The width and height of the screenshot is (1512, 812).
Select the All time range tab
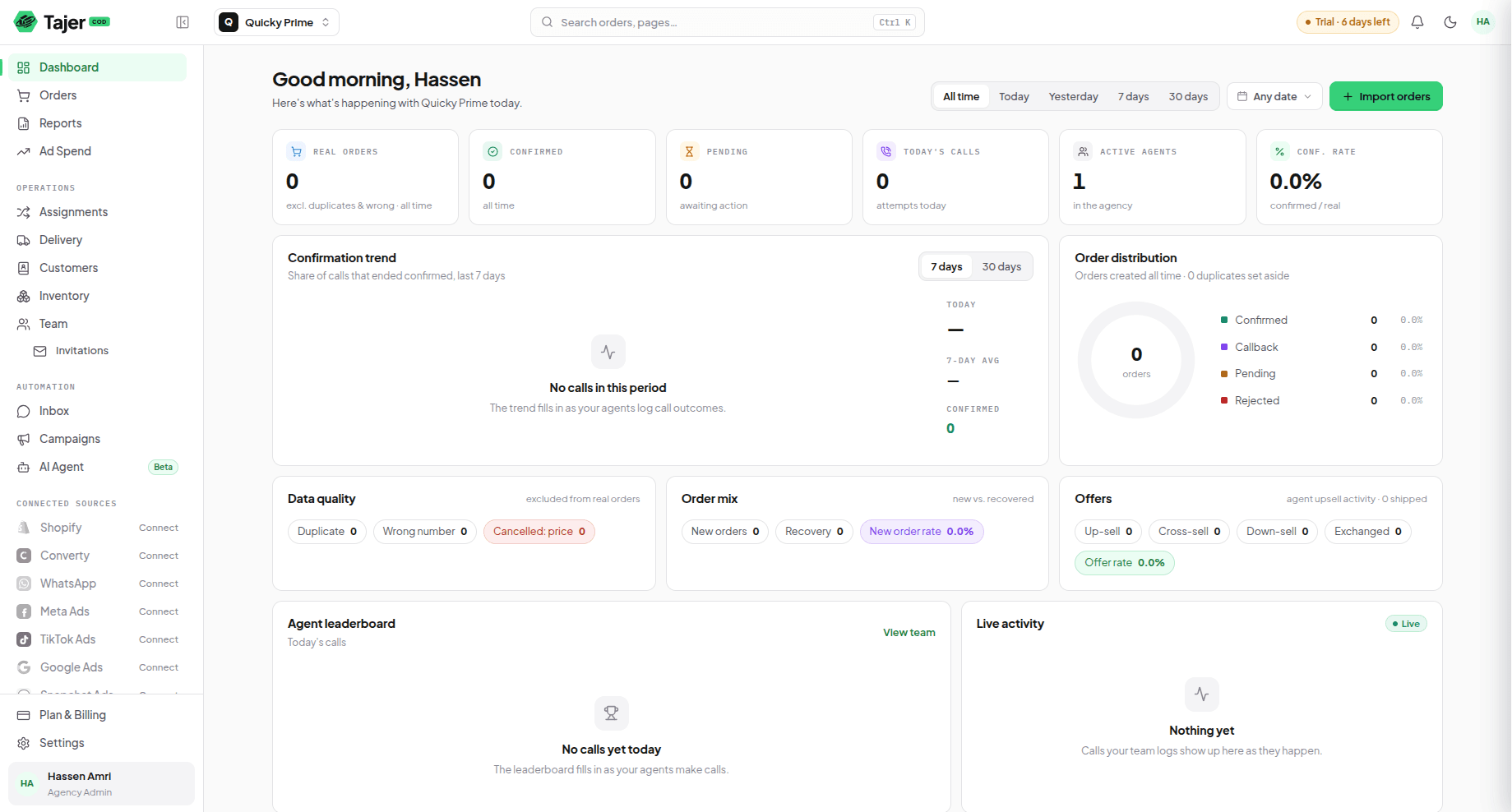click(x=961, y=96)
